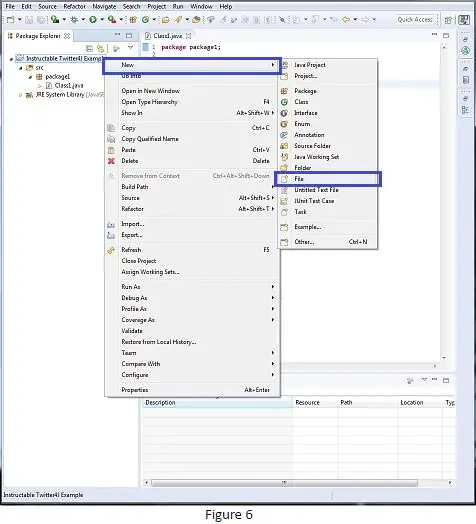Close the Class1.java editor tab
The height and width of the screenshot is (524, 476).
click(189, 36)
